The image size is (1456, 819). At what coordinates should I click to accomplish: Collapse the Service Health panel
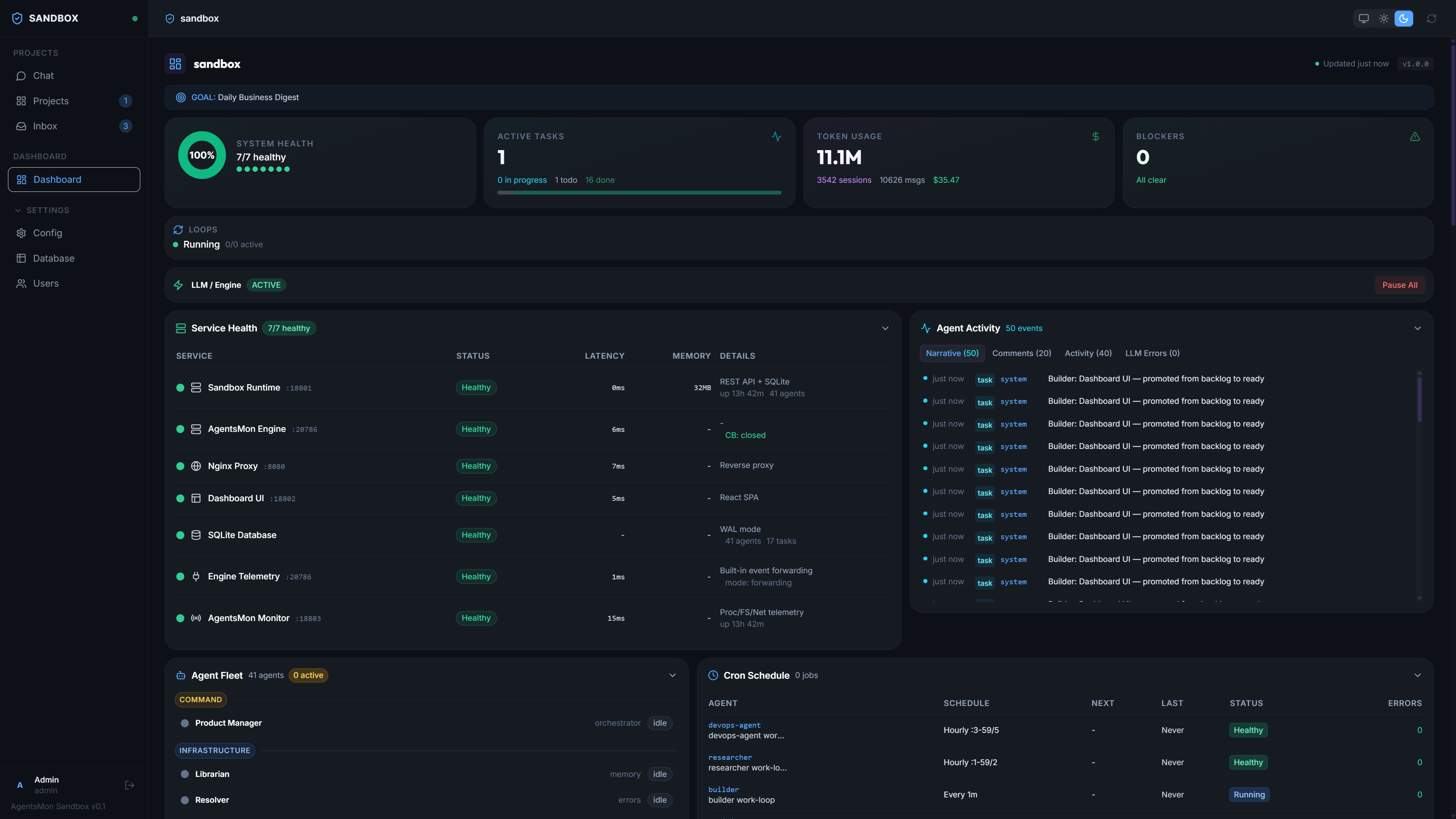(885, 328)
